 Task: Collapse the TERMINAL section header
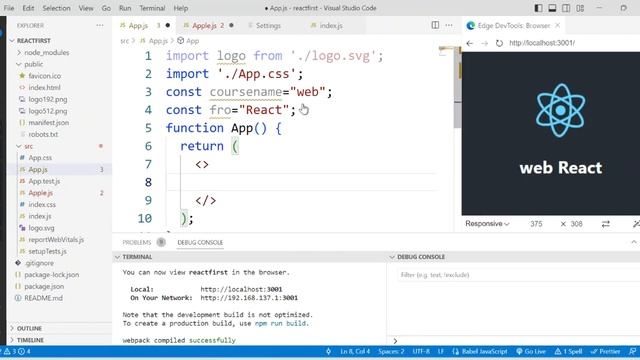pyautogui.click(x=137, y=257)
